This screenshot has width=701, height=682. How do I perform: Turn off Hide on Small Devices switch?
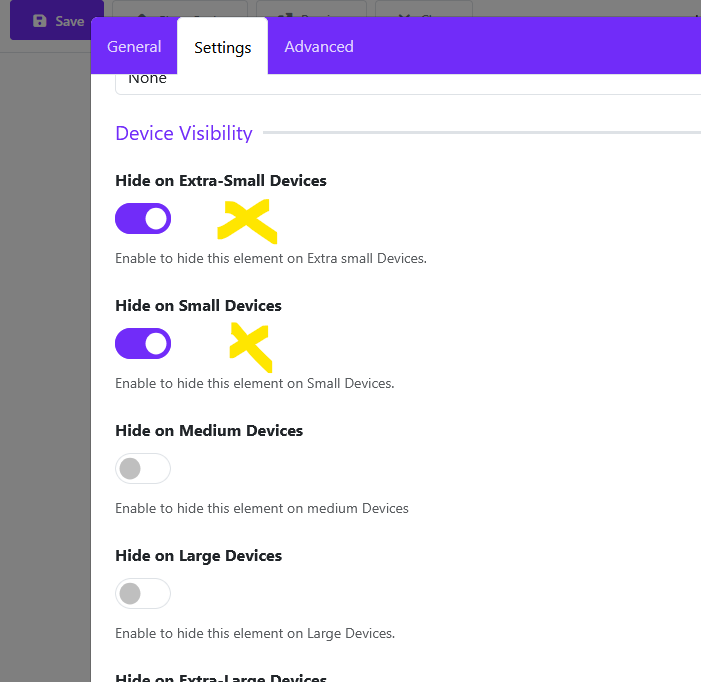coord(143,344)
